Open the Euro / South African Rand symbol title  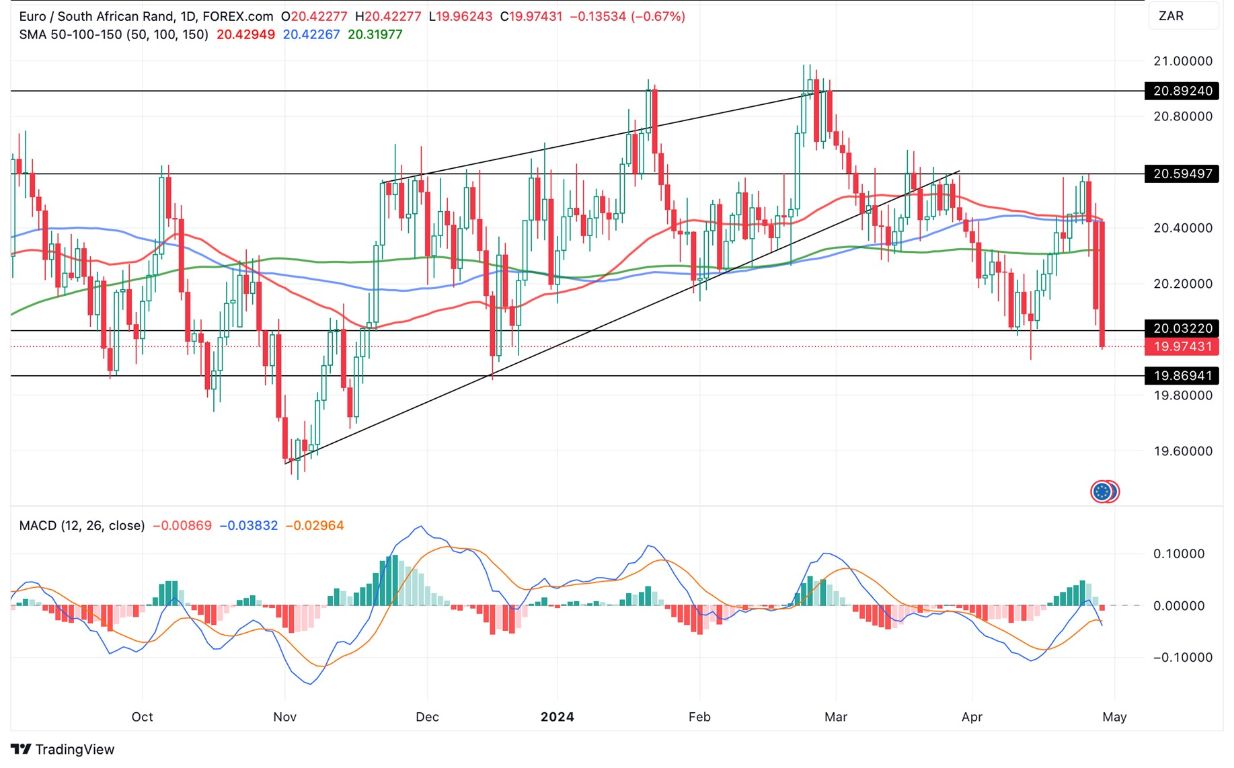click(x=95, y=16)
